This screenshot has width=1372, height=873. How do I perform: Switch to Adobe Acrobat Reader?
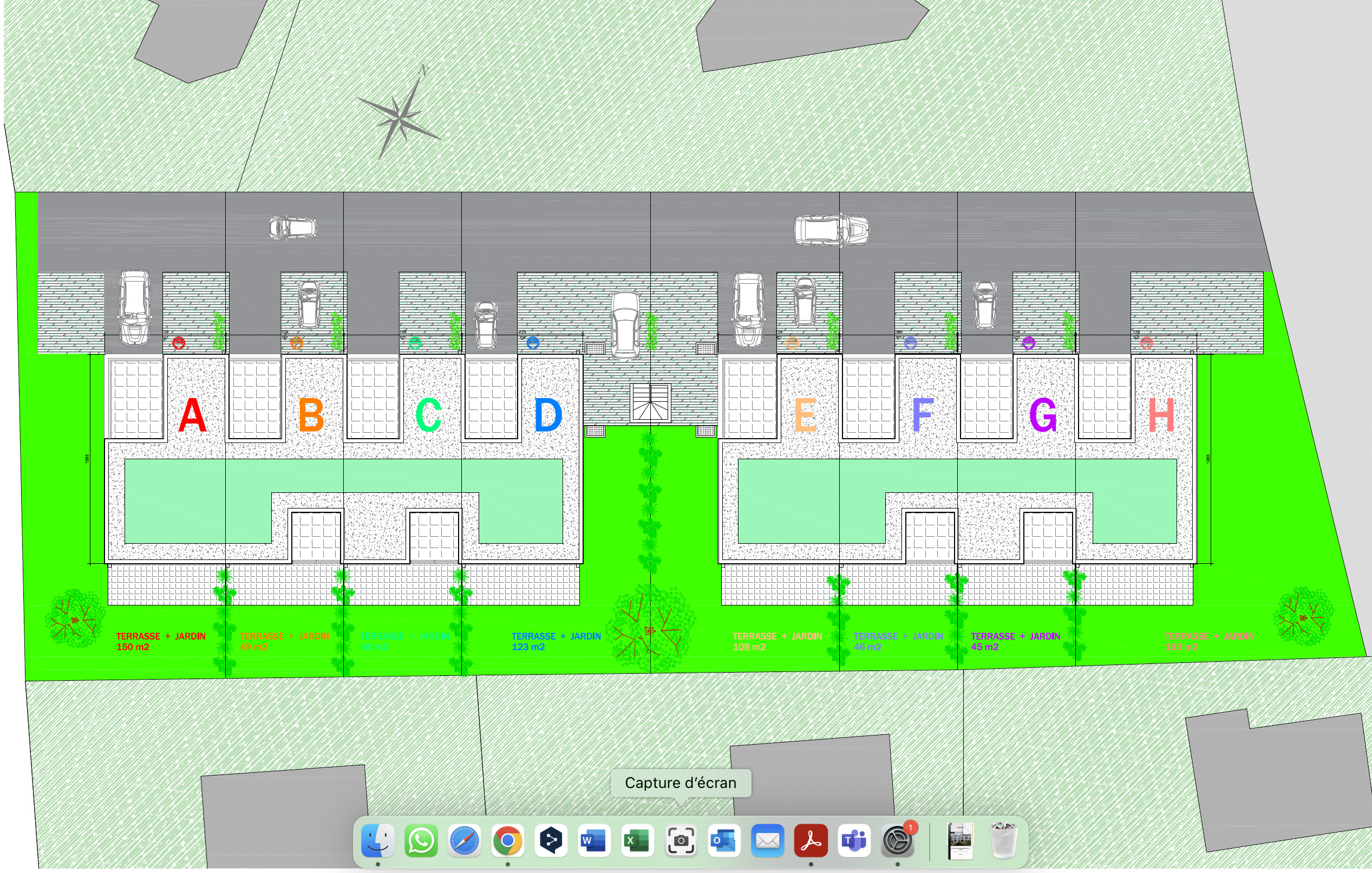811,840
